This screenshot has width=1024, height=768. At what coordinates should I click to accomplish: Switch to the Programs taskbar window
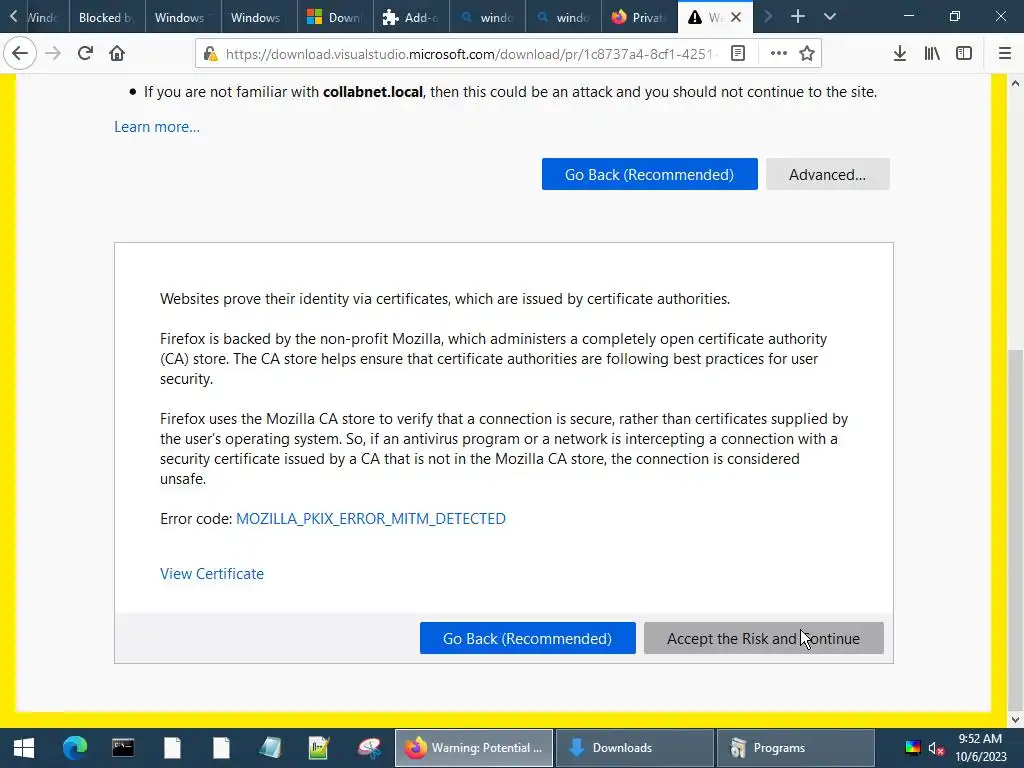[x=795, y=748]
